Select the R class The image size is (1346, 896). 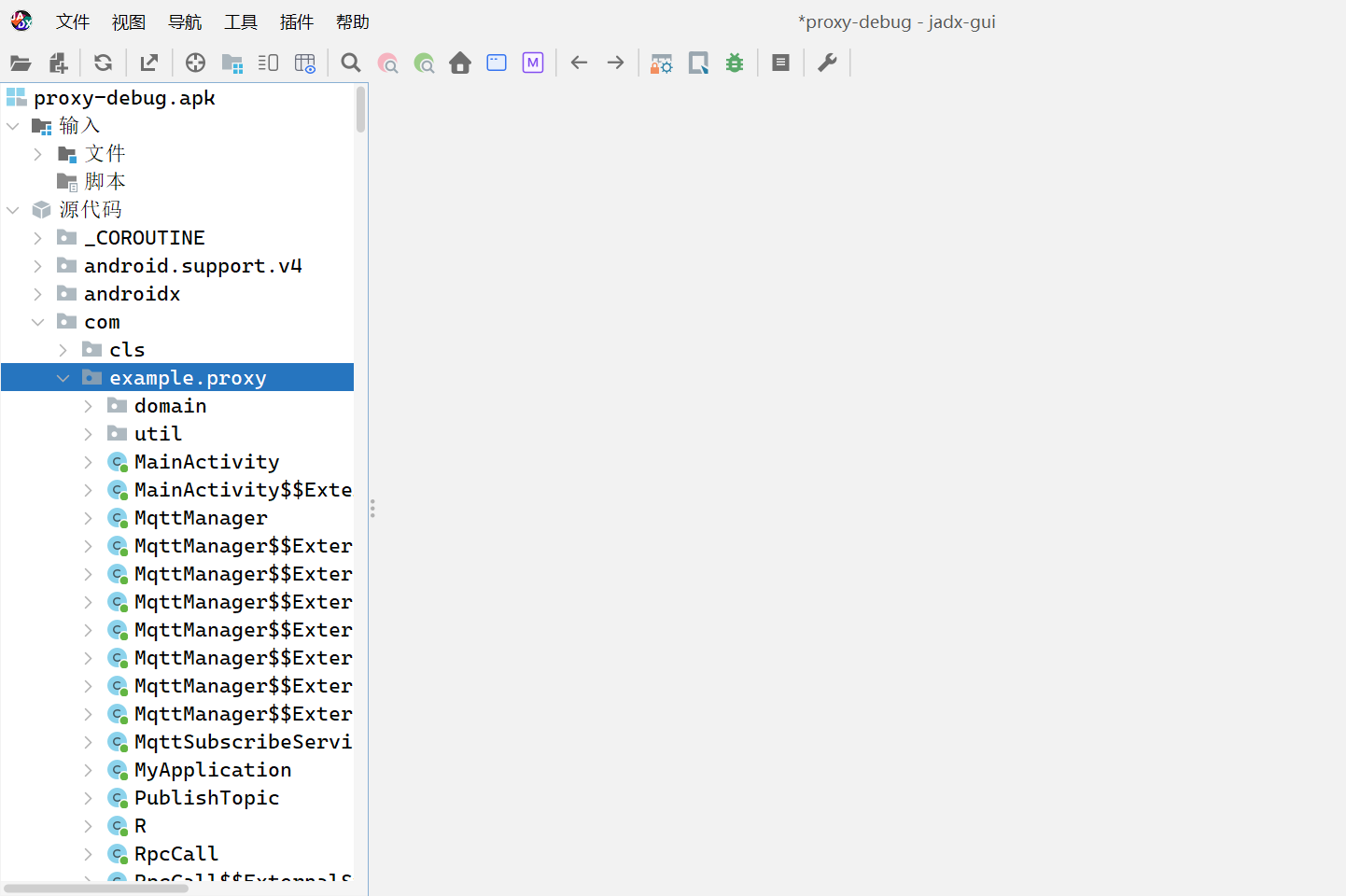pos(140,826)
